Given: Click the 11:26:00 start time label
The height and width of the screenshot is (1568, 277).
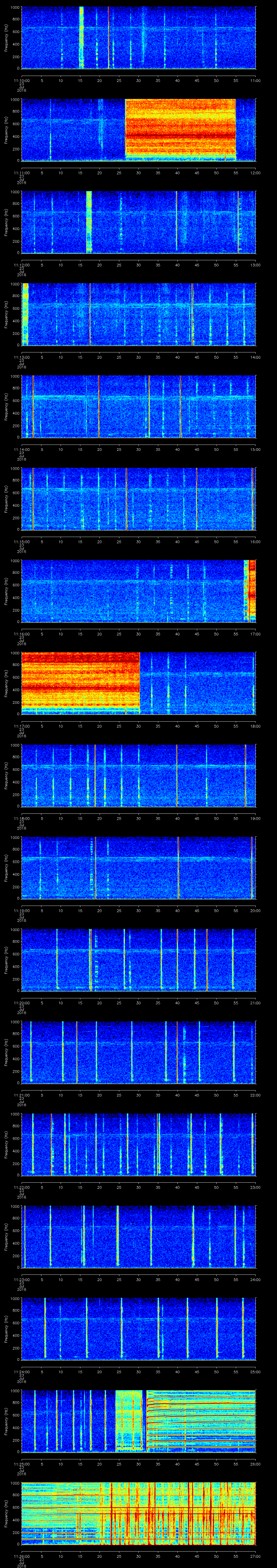Looking at the screenshot, I should coord(21,1556).
